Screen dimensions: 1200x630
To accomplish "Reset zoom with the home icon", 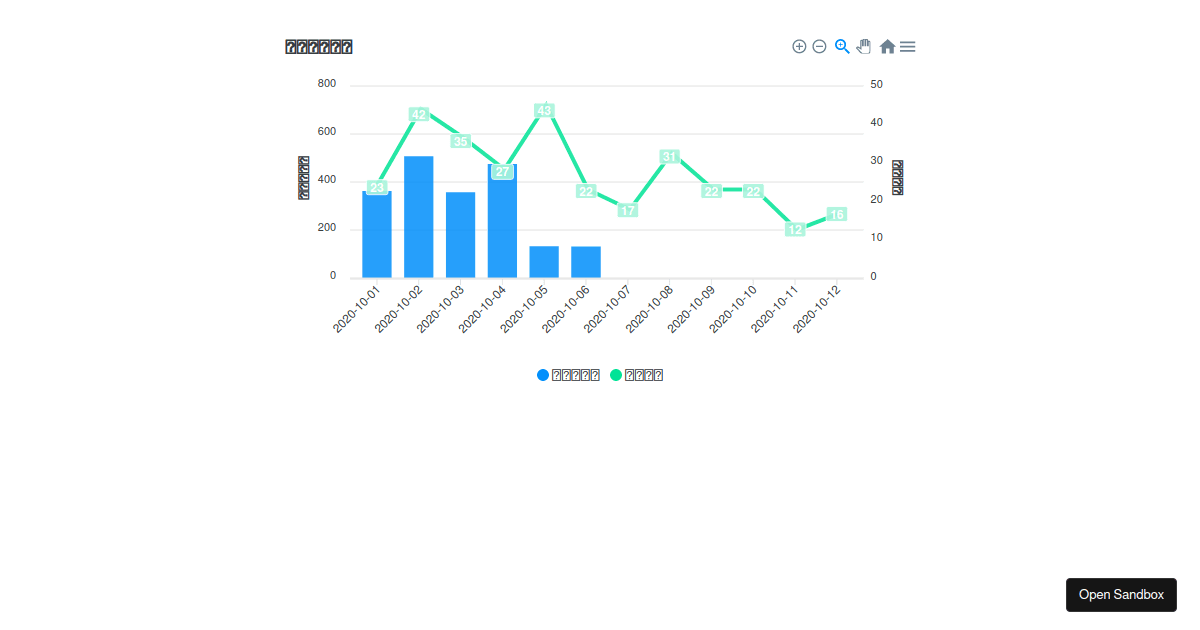I will [887, 46].
